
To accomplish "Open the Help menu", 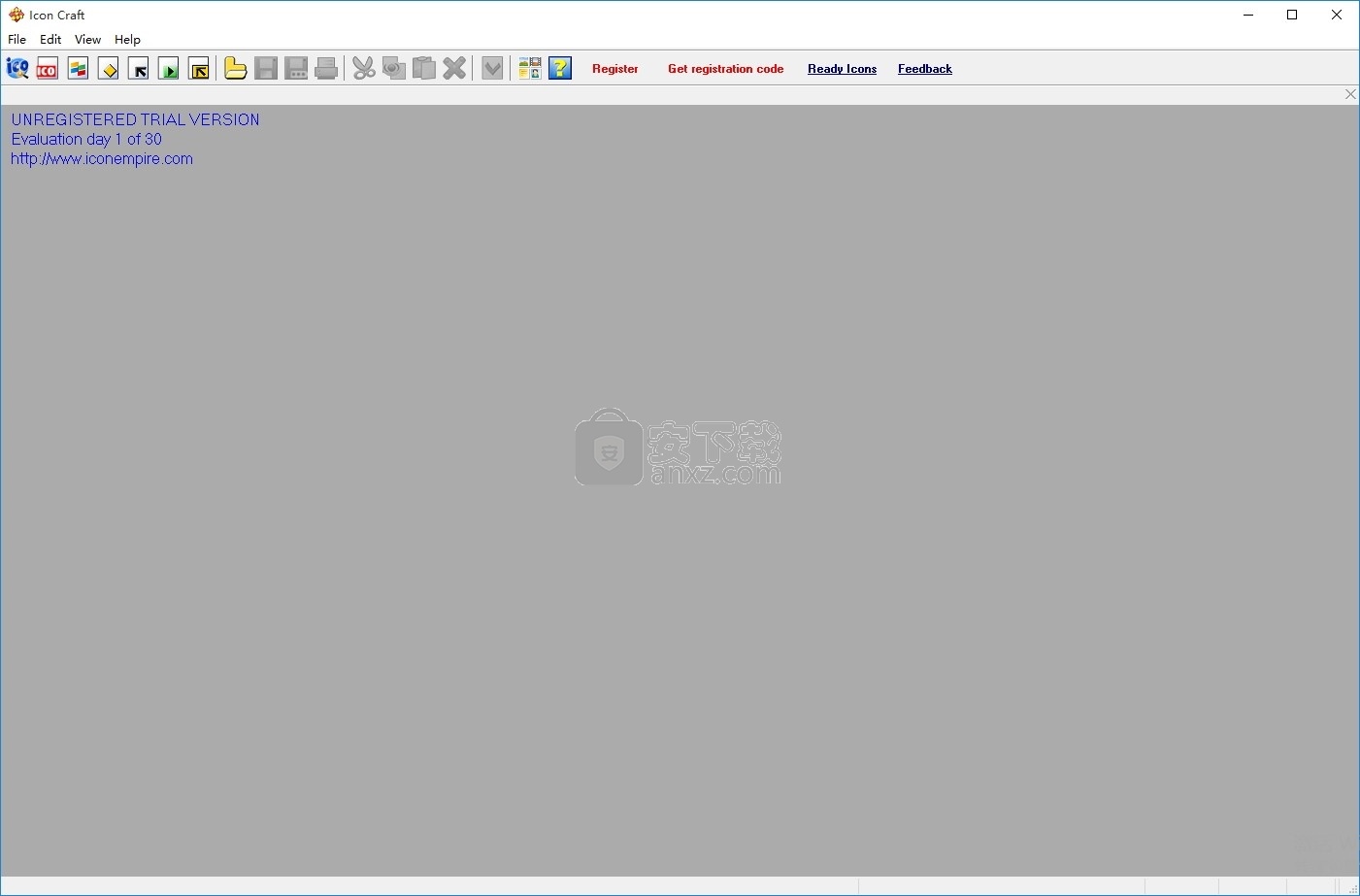I will [127, 40].
